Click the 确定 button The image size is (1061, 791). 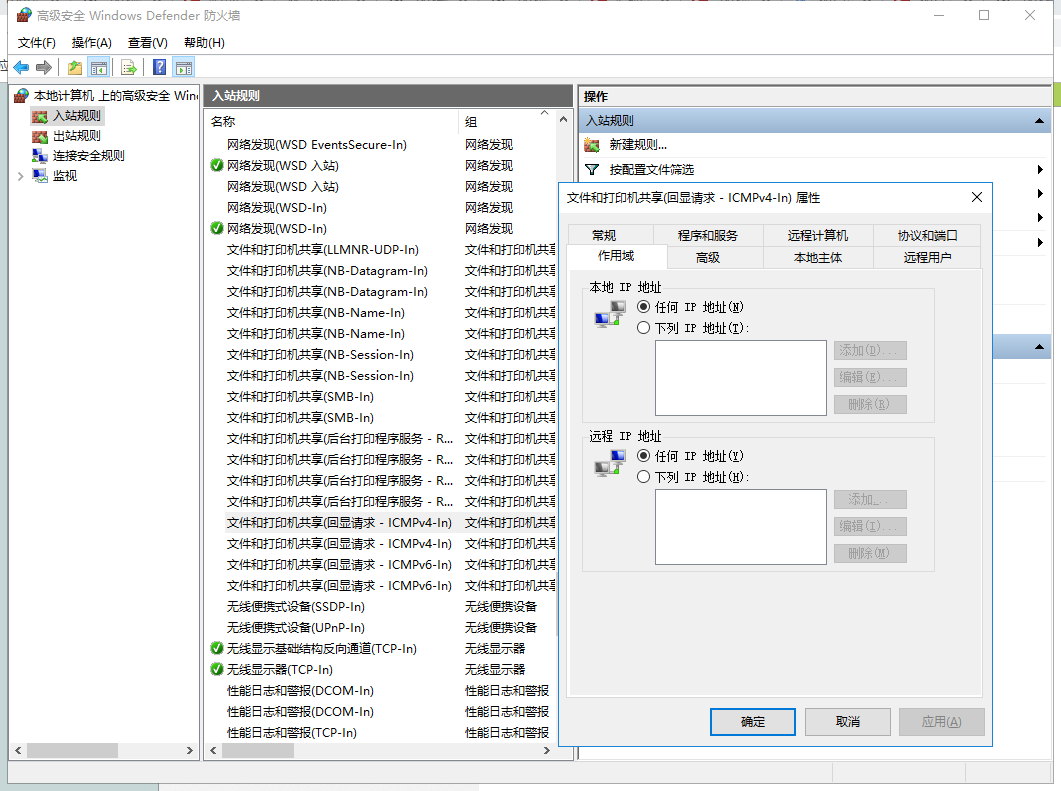pos(752,722)
